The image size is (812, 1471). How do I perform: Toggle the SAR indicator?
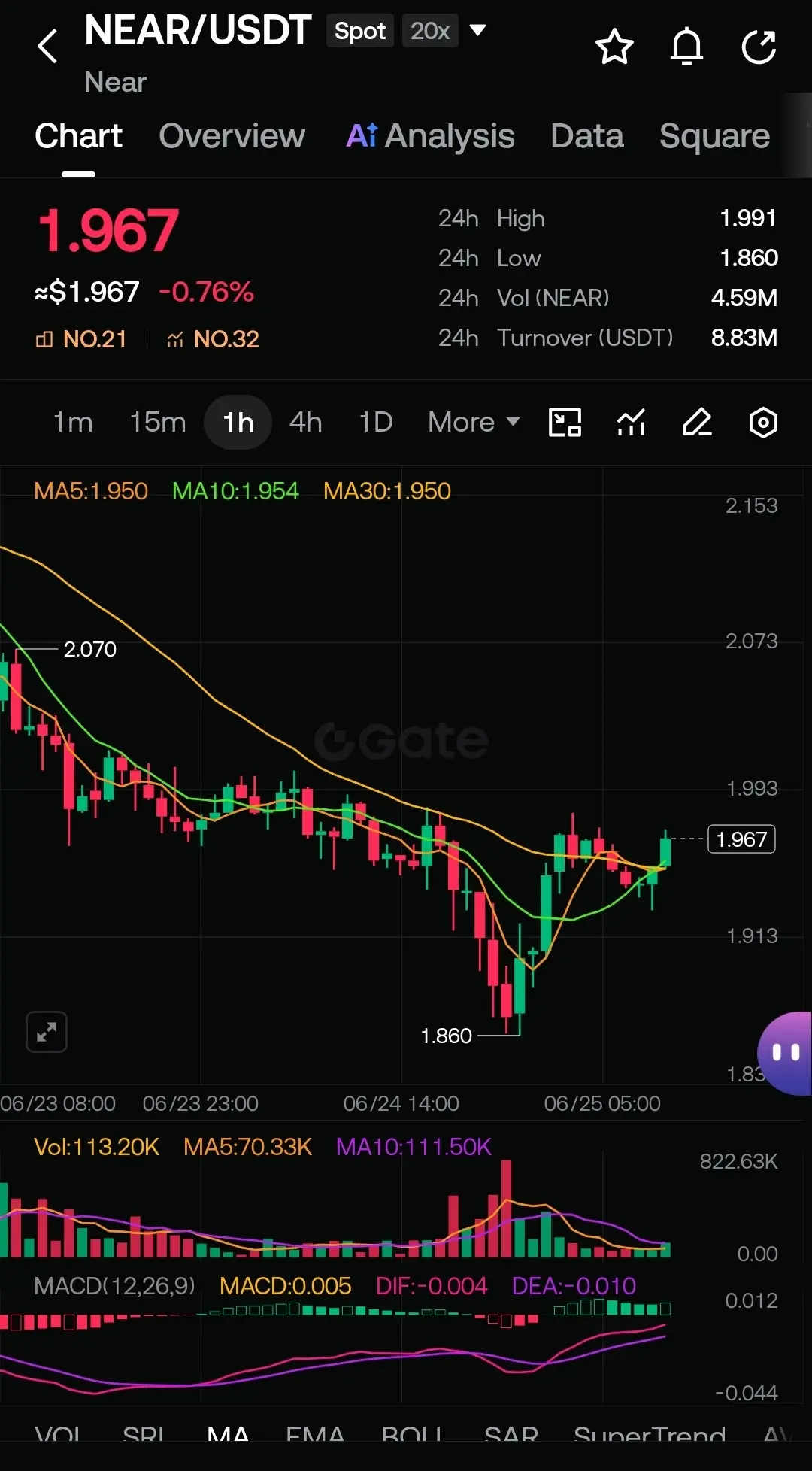511,1435
